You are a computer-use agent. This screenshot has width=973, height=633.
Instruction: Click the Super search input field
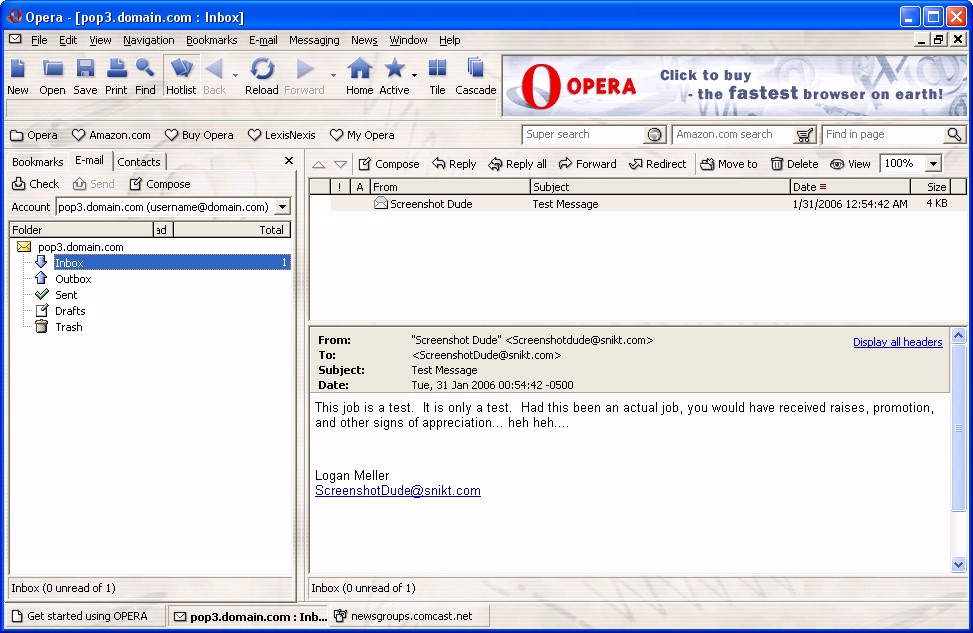(583, 135)
